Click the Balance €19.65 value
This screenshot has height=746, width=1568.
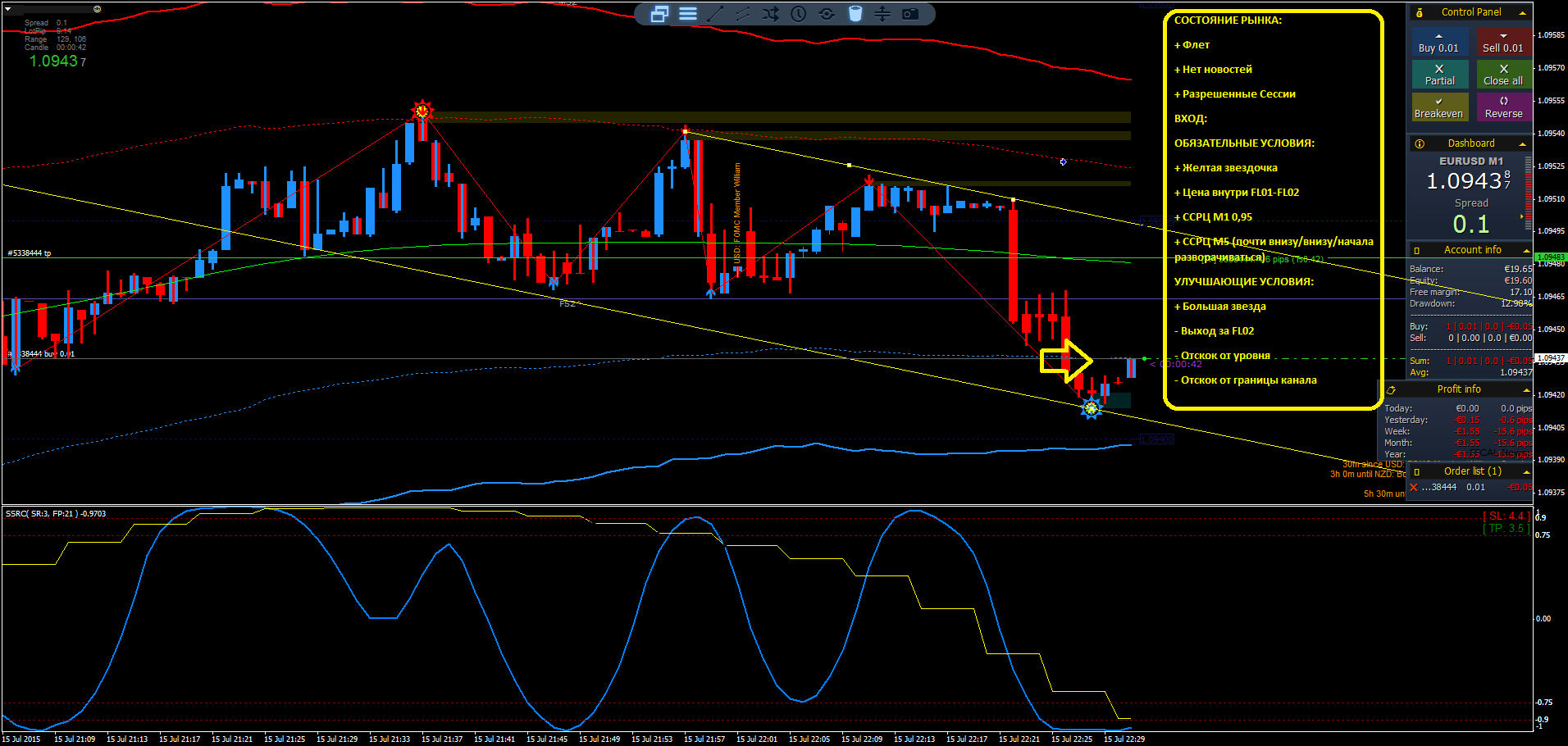[1518, 269]
